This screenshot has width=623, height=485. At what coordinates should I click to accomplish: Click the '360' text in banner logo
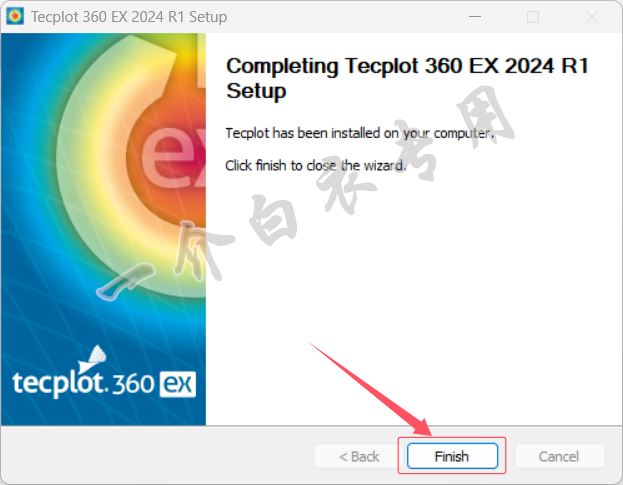(x=133, y=384)
